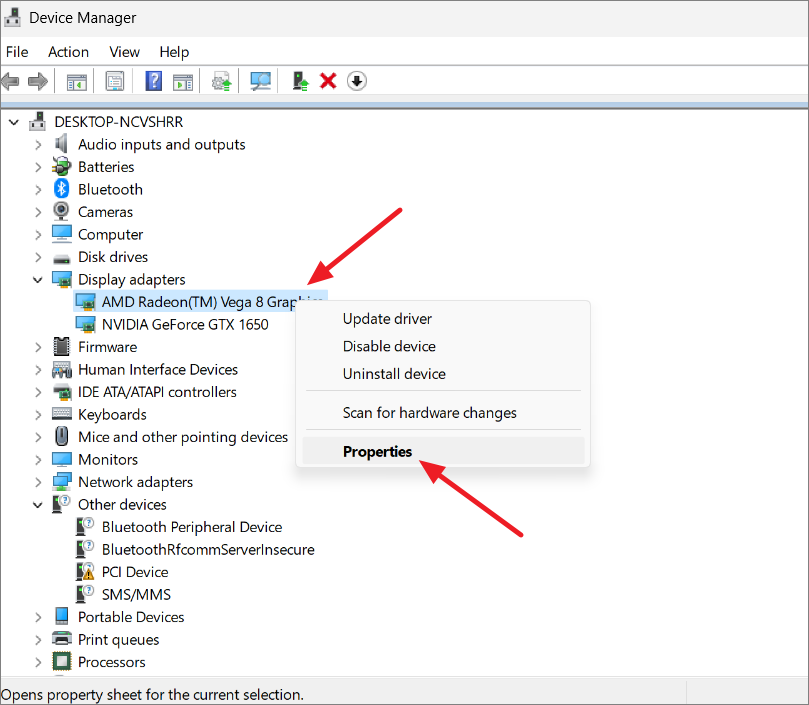Click Update device driver toolbar icon with gear
This screenshot has width=809, height=705.
[221, 81]
